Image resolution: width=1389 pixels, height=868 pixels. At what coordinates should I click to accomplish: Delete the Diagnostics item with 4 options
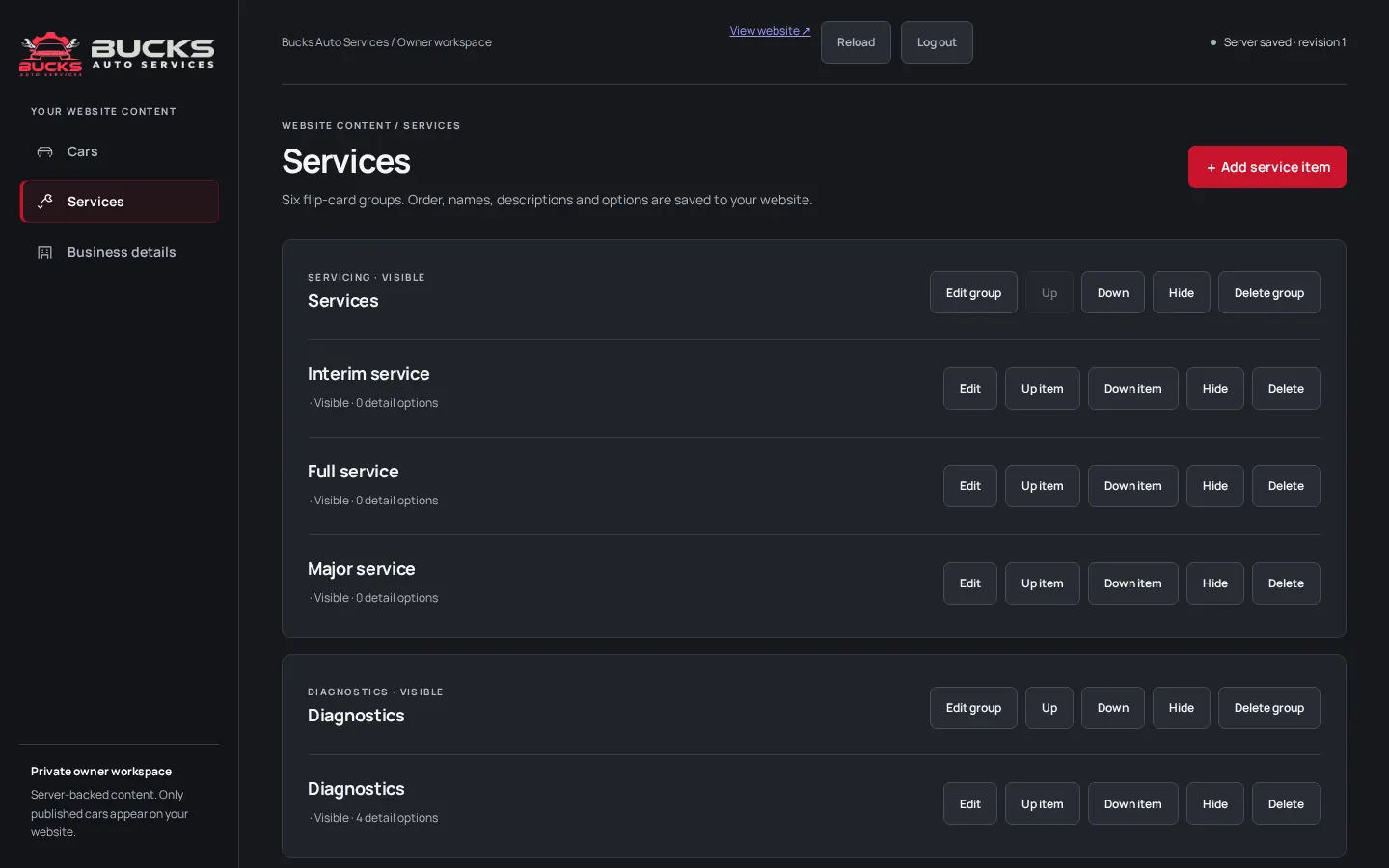pyautogui.click(x=1286, y=803)
